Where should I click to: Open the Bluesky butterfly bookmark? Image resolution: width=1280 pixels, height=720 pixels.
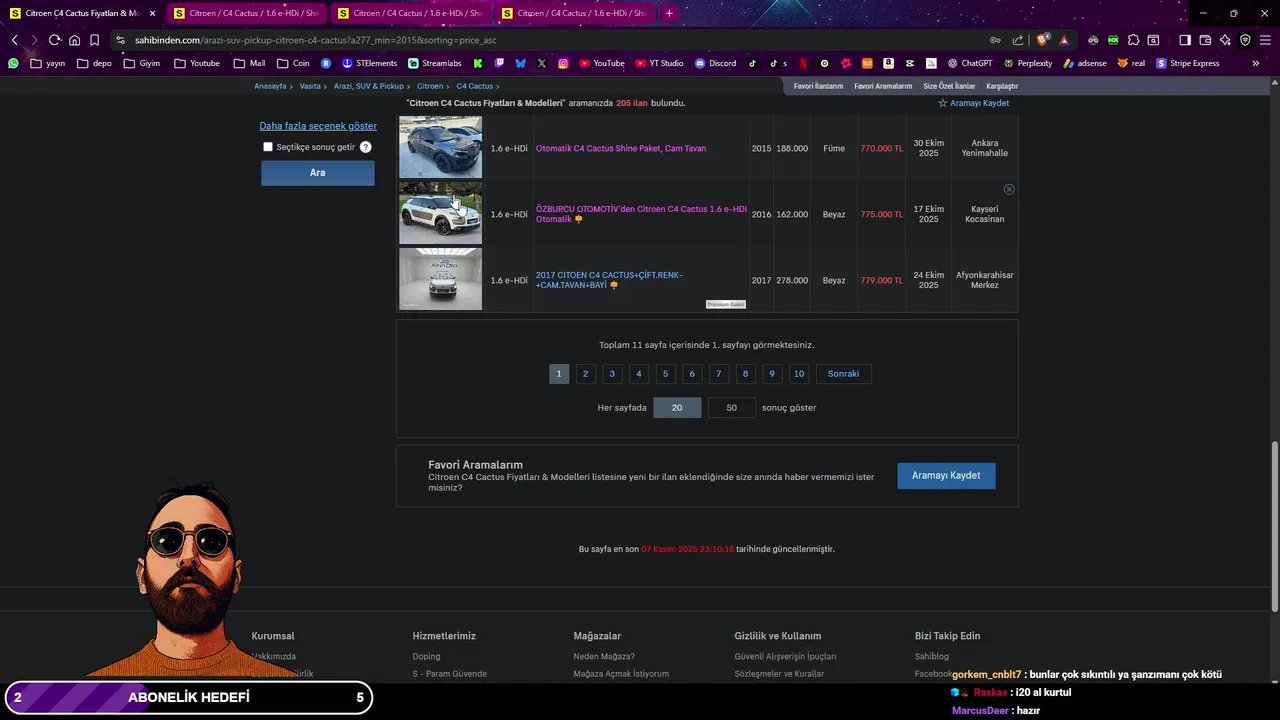(520, 63)
